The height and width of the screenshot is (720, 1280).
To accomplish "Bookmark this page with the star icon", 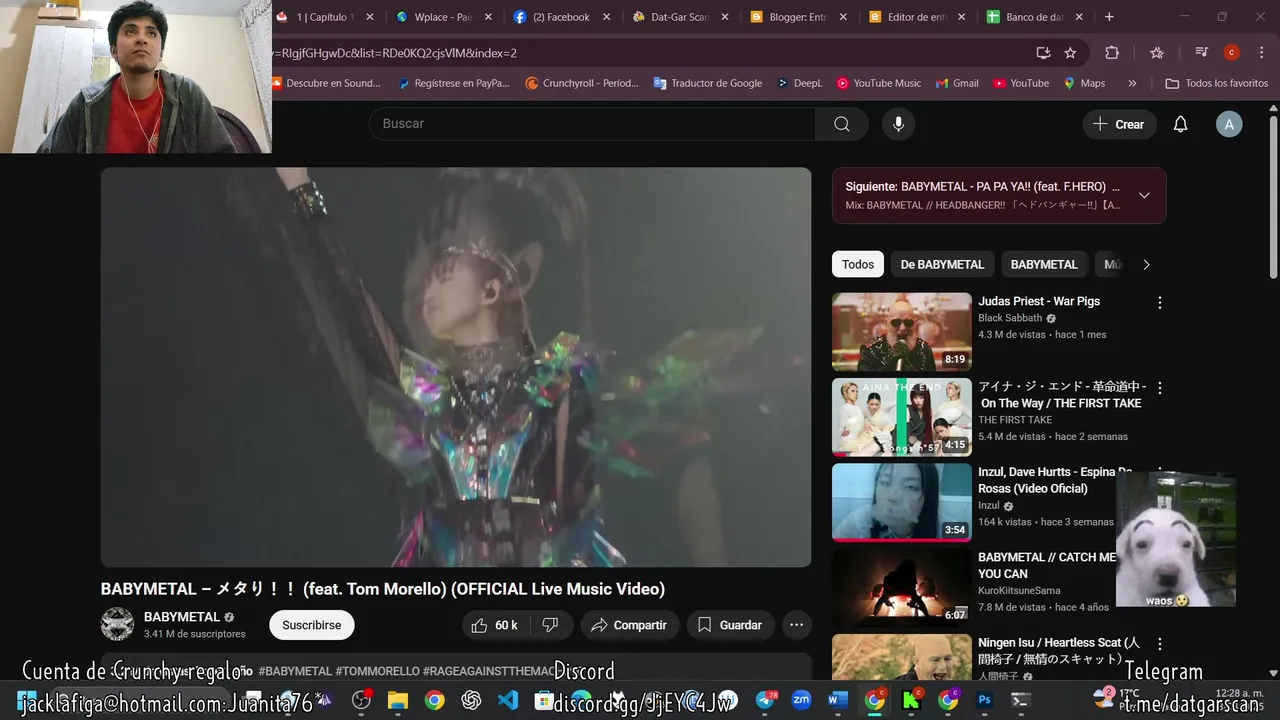I will click(x=1070, y=53).
